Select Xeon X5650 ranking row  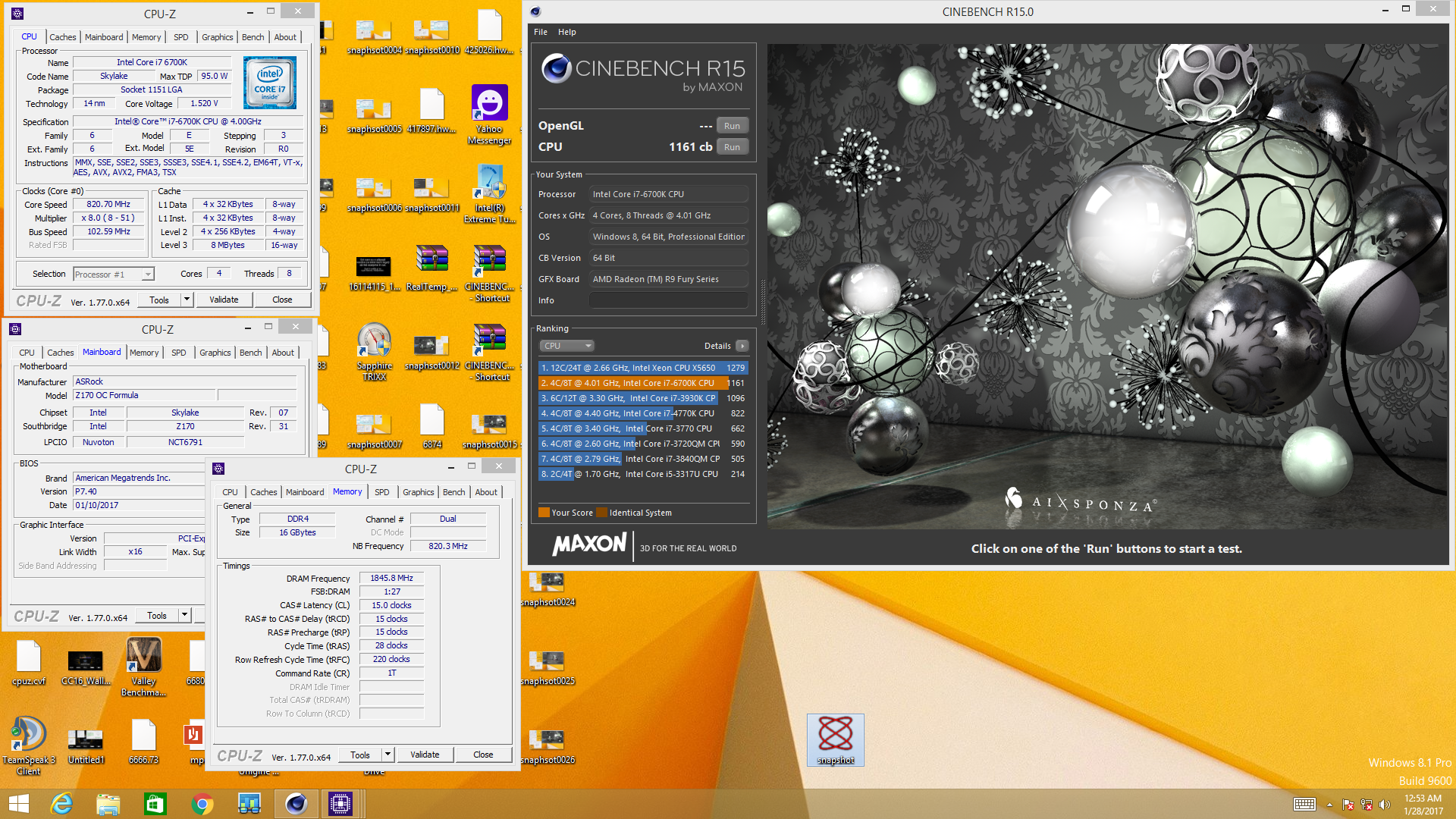[643, 368]
